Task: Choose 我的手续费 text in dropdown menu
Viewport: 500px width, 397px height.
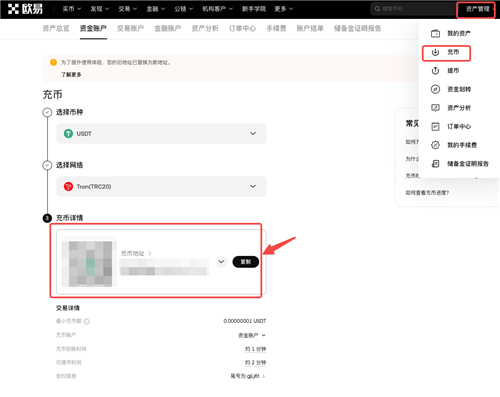Action: [462, 145]
